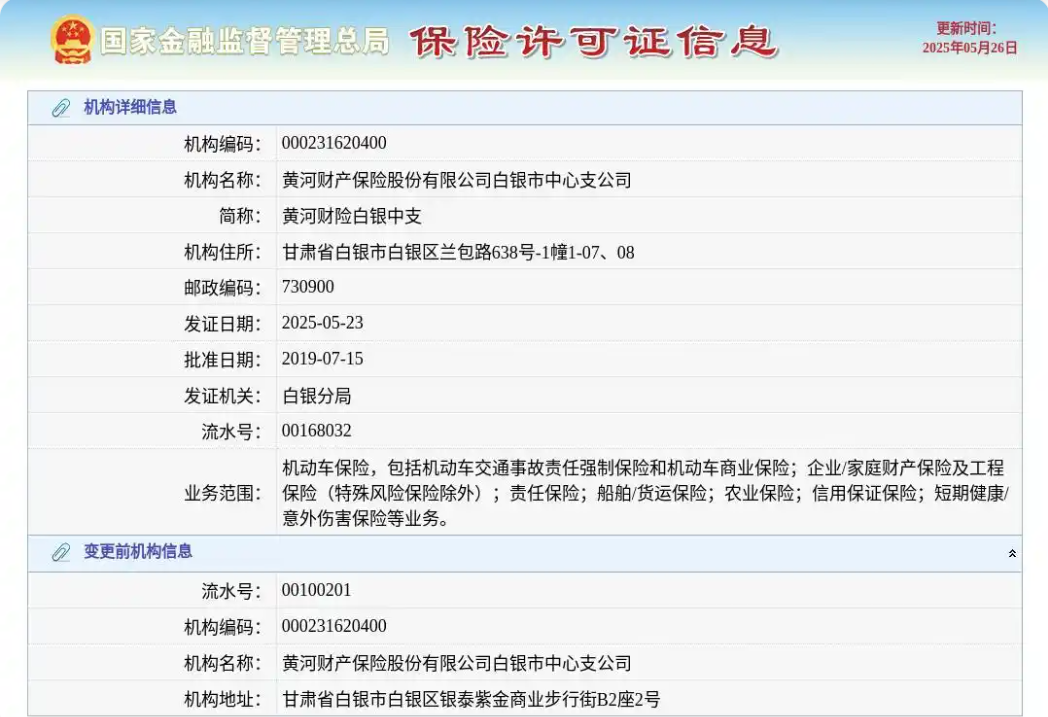Click the address value containing 兰包路638号
This screenshot has width=1048, height=717.
tap(458, 252)
